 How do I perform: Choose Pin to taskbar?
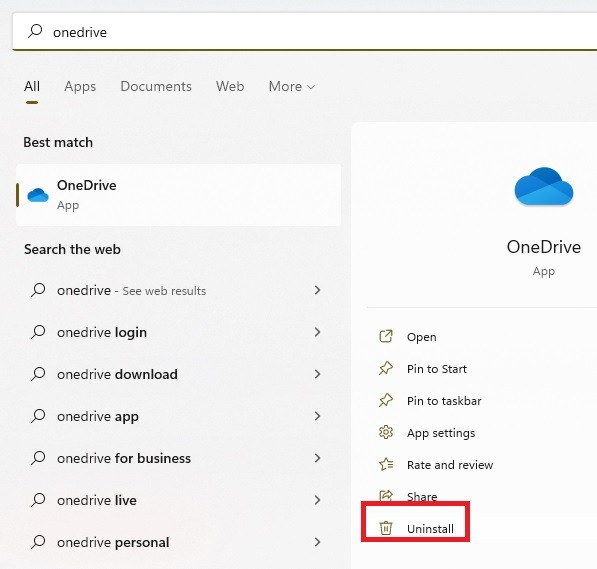444,401
